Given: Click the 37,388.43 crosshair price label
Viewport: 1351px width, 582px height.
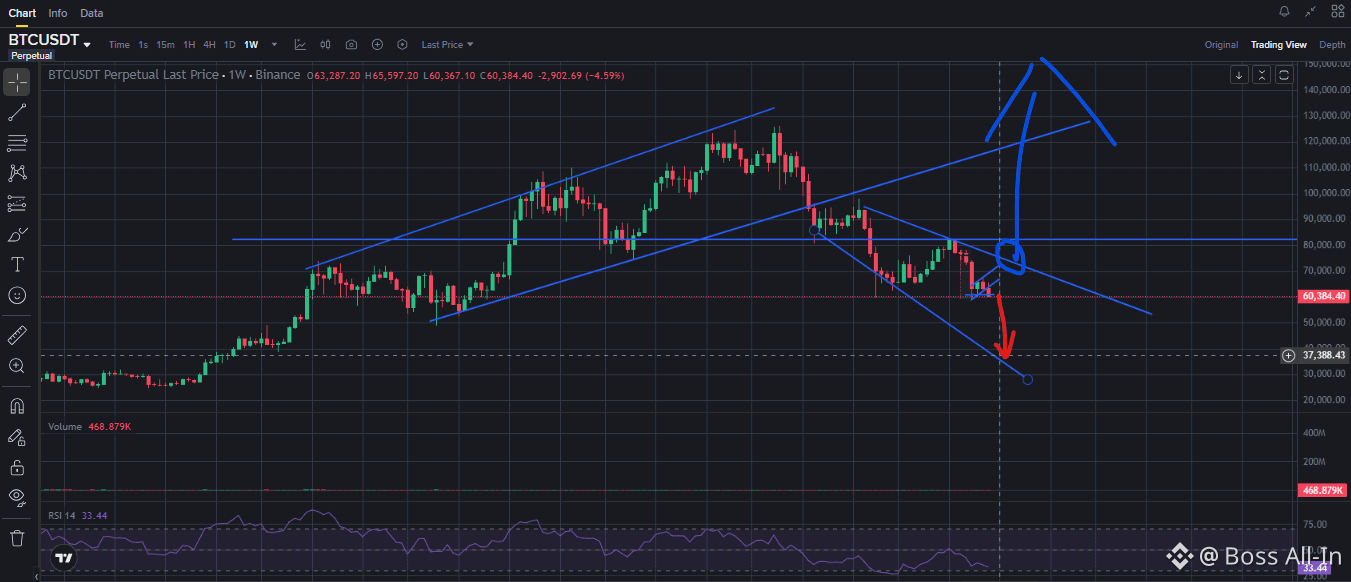Looking at the screenshot, I should [1323, 355].
